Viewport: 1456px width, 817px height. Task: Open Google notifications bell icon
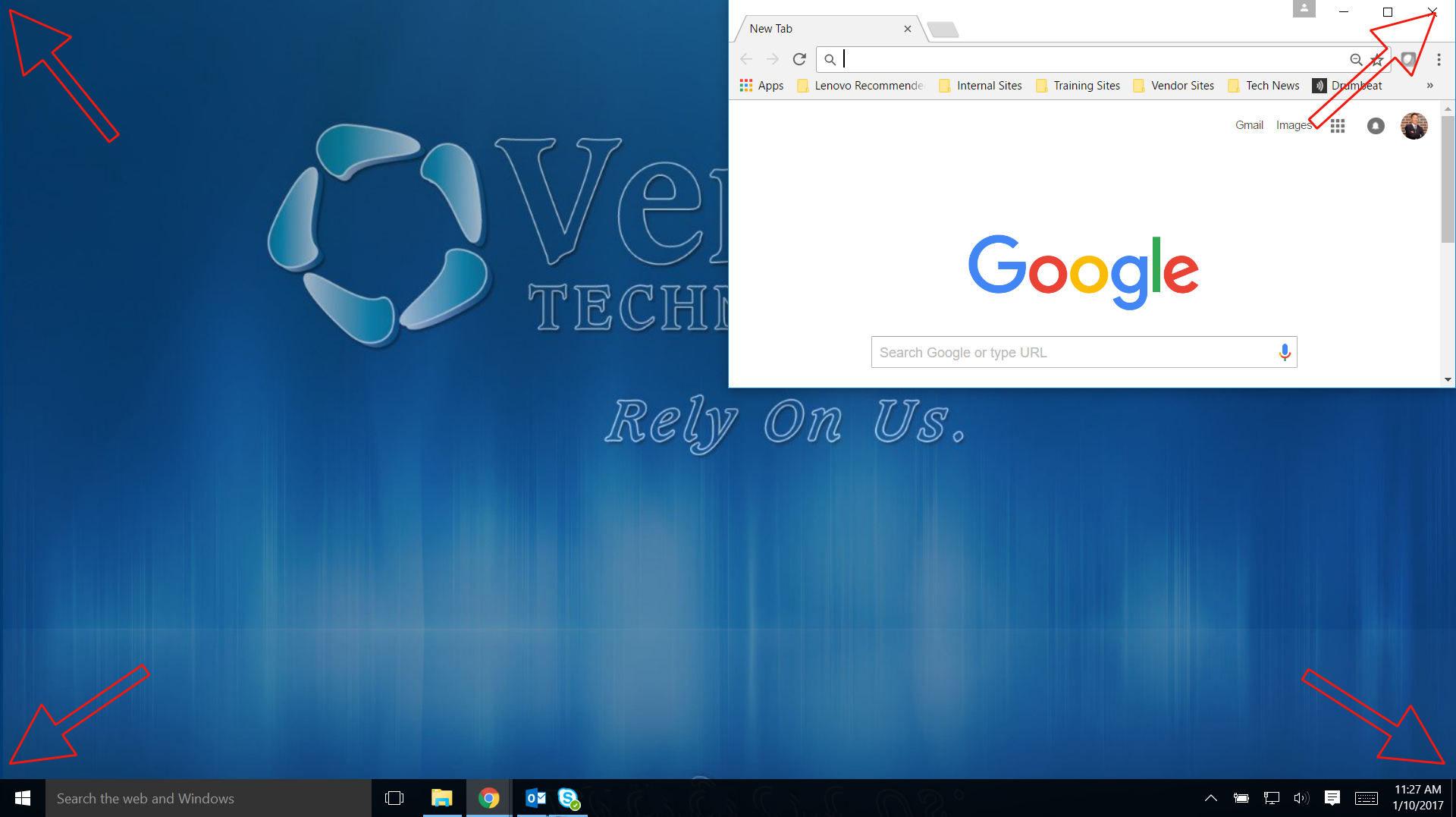1376,126
